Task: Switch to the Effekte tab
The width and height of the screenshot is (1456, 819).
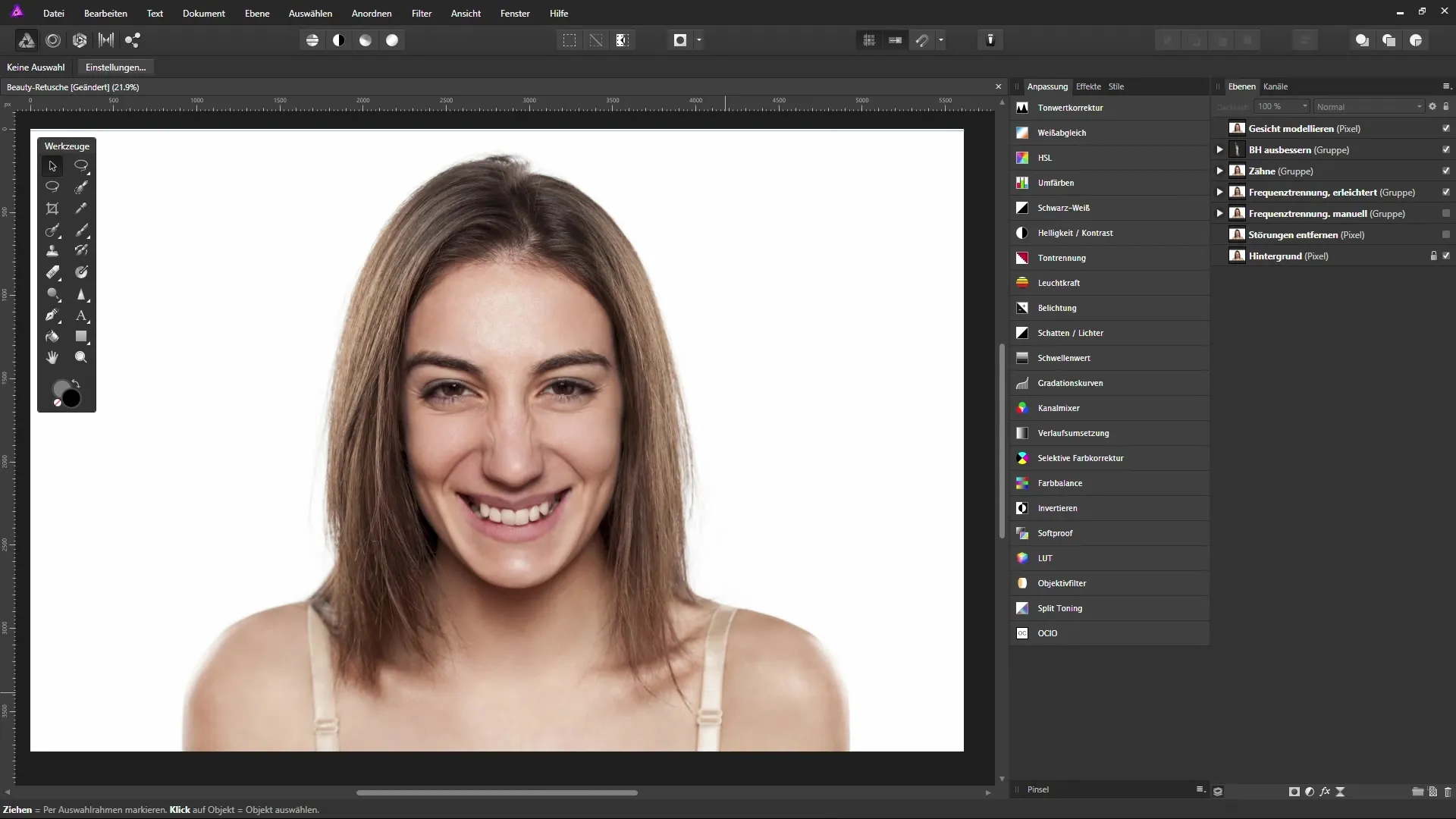Action: 1088,86
